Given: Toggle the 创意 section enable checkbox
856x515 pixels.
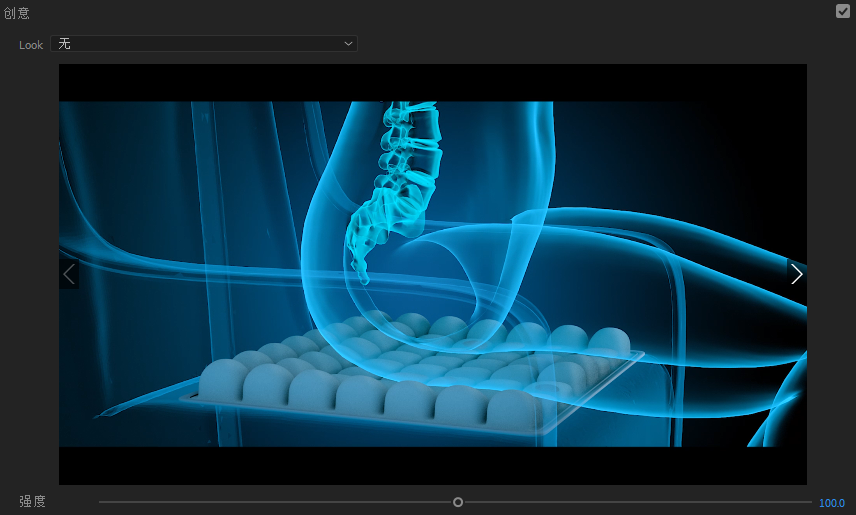Looking at the screenshot, I should pyautogui.click(x=843, y=11).
